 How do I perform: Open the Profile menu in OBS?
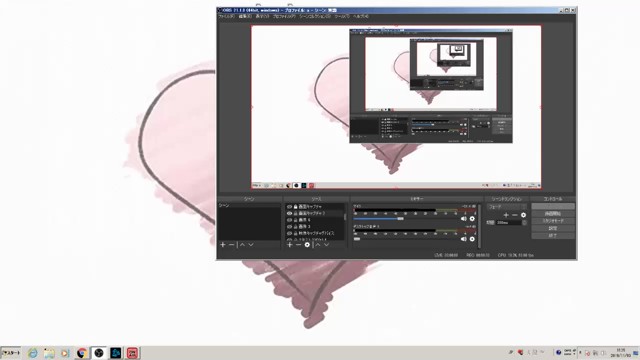pyautogui.click(x=284, y=16)
